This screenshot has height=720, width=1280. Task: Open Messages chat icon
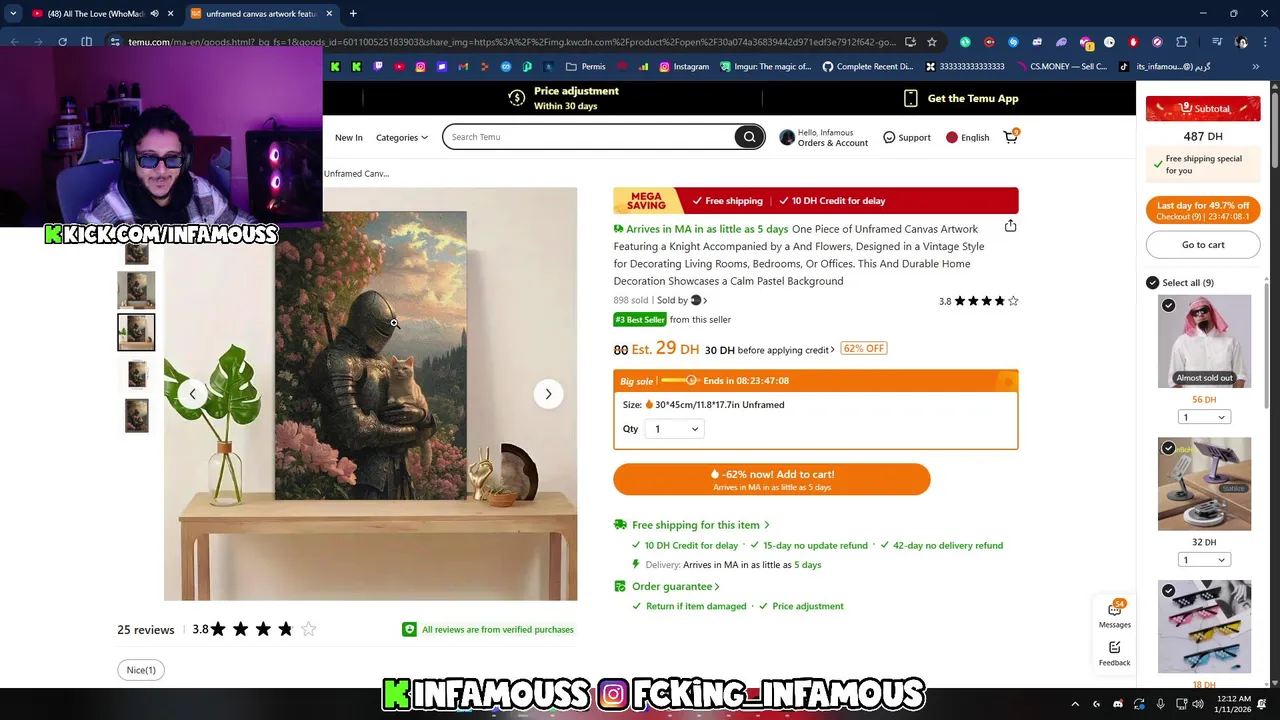point(1114,613)
